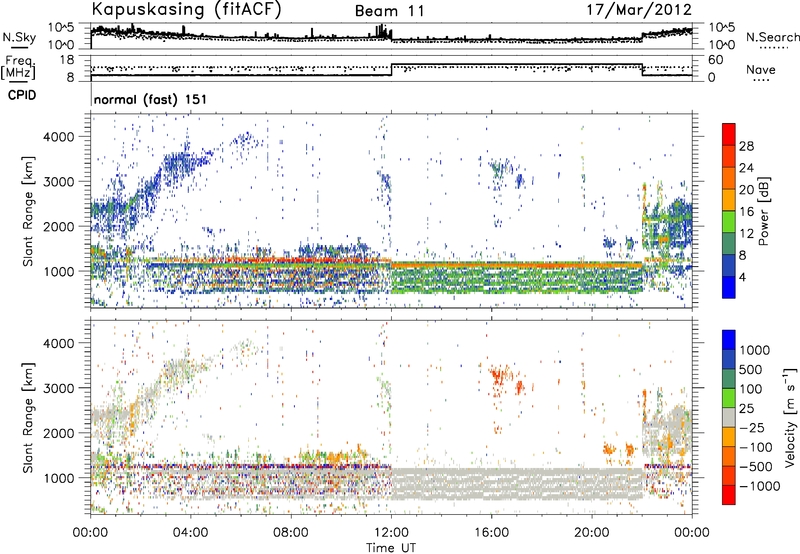Click the '500' tick on Velocity colorbar
The height and width of the screenshot is (554, 800).
[x=751, y=369]
